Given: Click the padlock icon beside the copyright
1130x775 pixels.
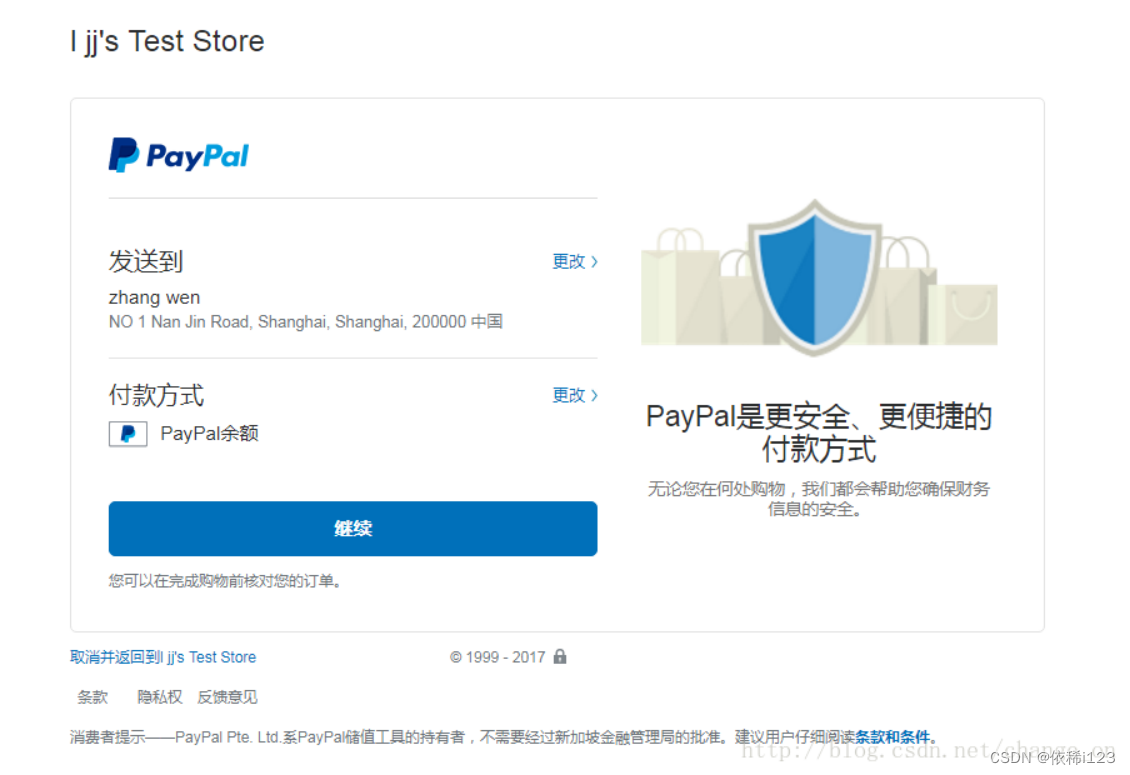Looking at the screenshot, I should tap(560, 657).
